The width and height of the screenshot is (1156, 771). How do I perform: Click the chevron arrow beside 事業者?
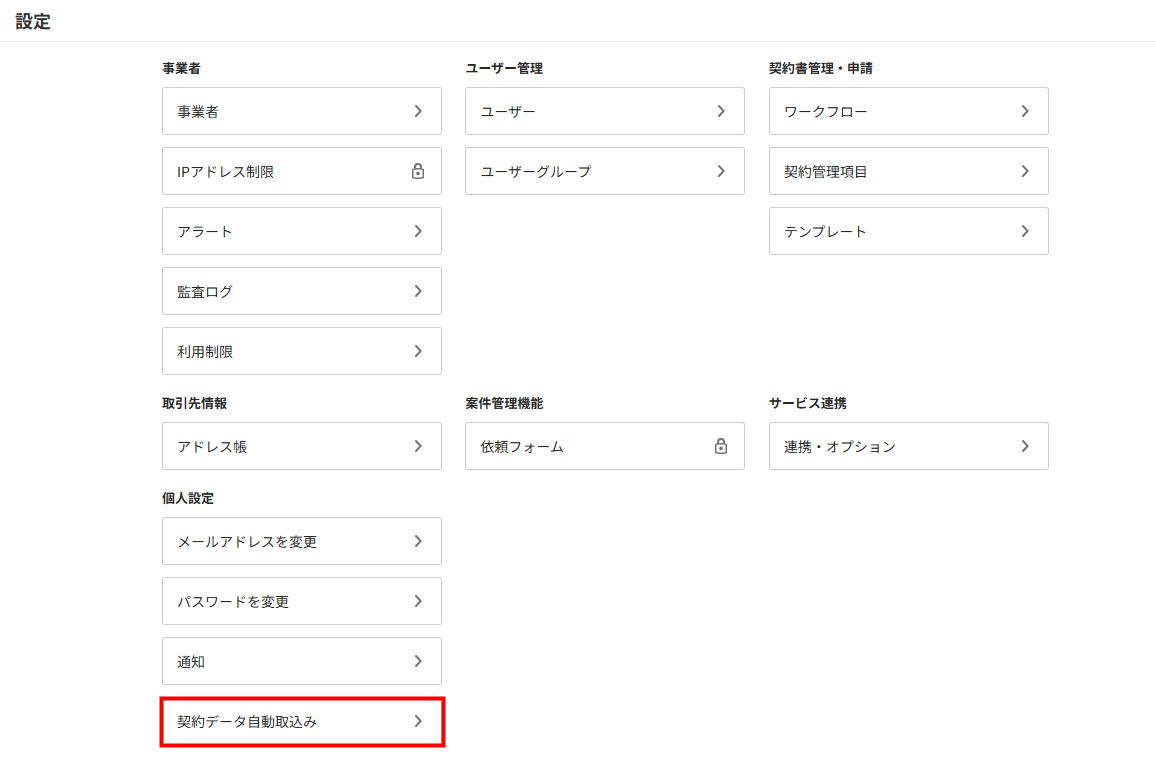418,111
